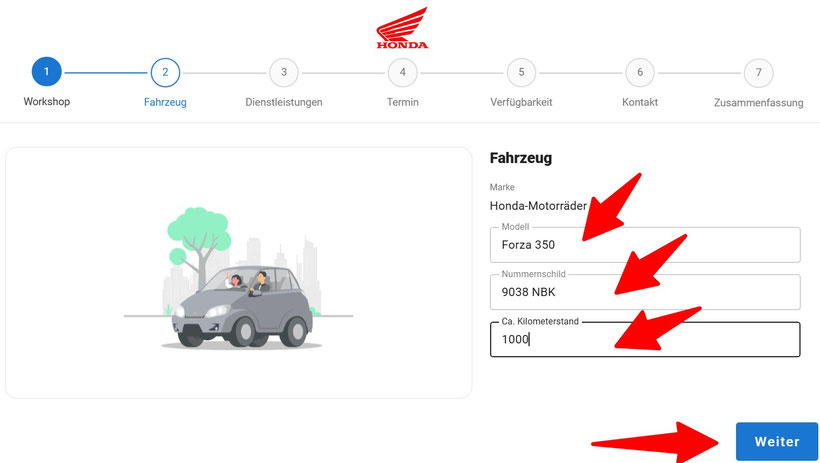
Task: Click the Honda-Motorräder brand value
Action: [538, 206]
